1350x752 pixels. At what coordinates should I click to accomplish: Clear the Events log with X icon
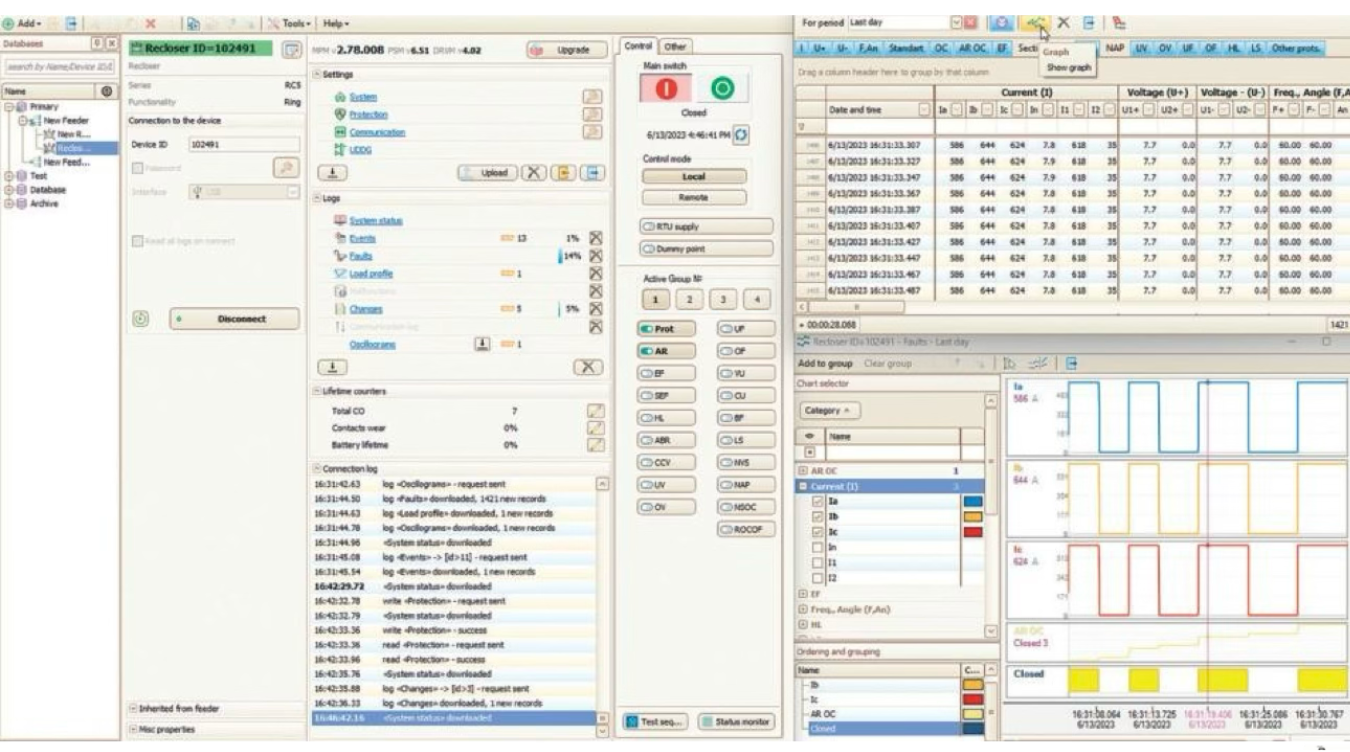[596, 237]
